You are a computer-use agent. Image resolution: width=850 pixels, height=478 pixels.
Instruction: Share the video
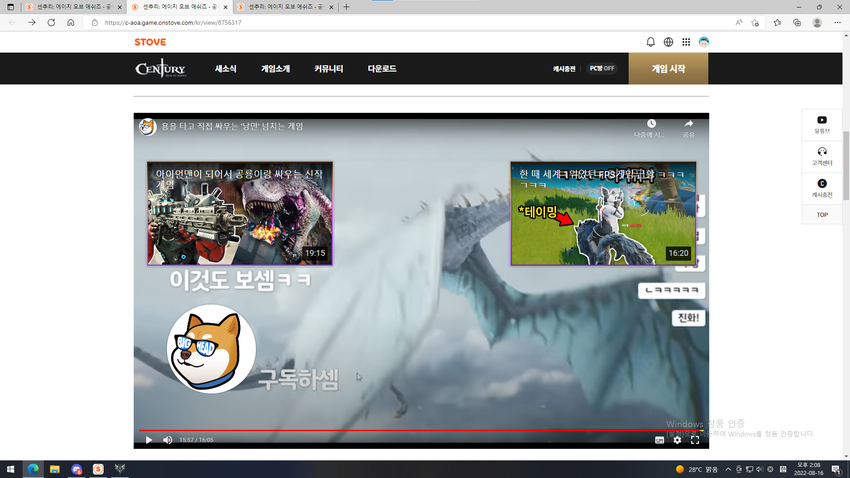pos(688,128)
